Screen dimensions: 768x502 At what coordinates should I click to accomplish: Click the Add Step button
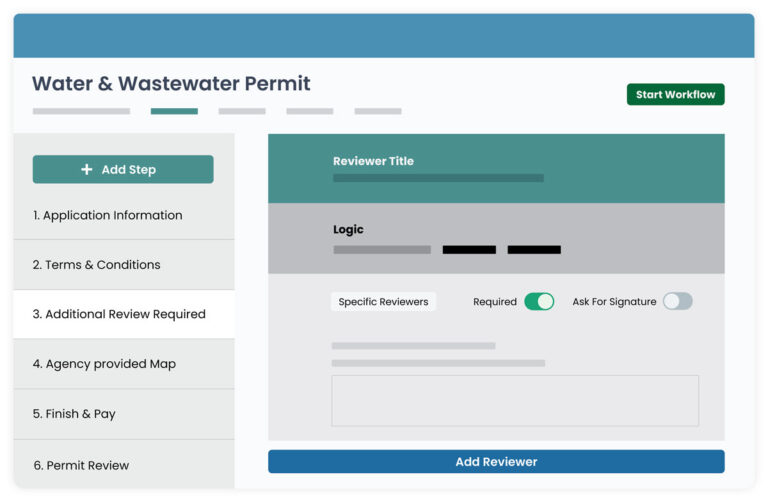click(x=123, y=169)
